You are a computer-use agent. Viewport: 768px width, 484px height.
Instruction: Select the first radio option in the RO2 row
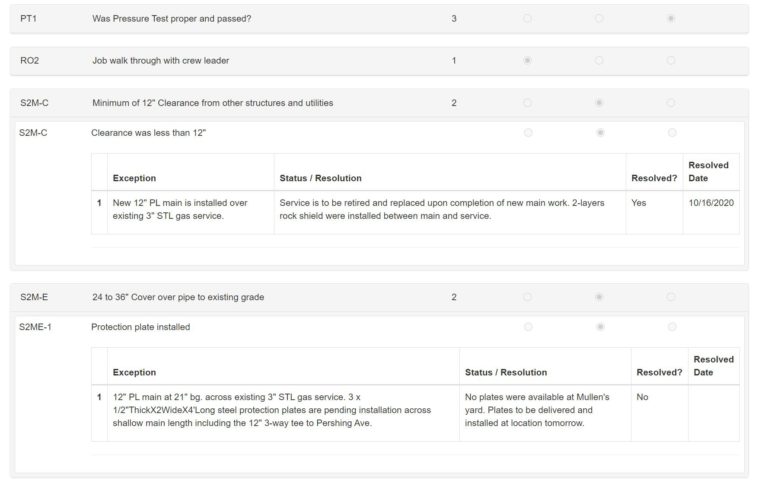coord(527,60)
